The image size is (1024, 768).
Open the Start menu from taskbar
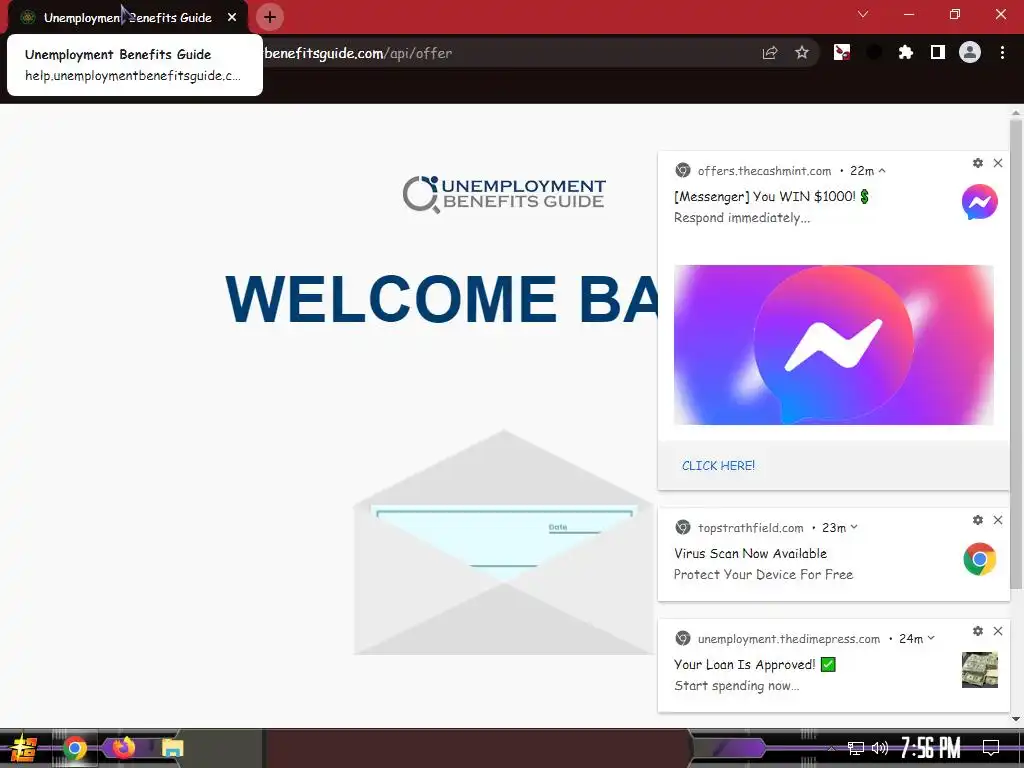tap(24, 748)
